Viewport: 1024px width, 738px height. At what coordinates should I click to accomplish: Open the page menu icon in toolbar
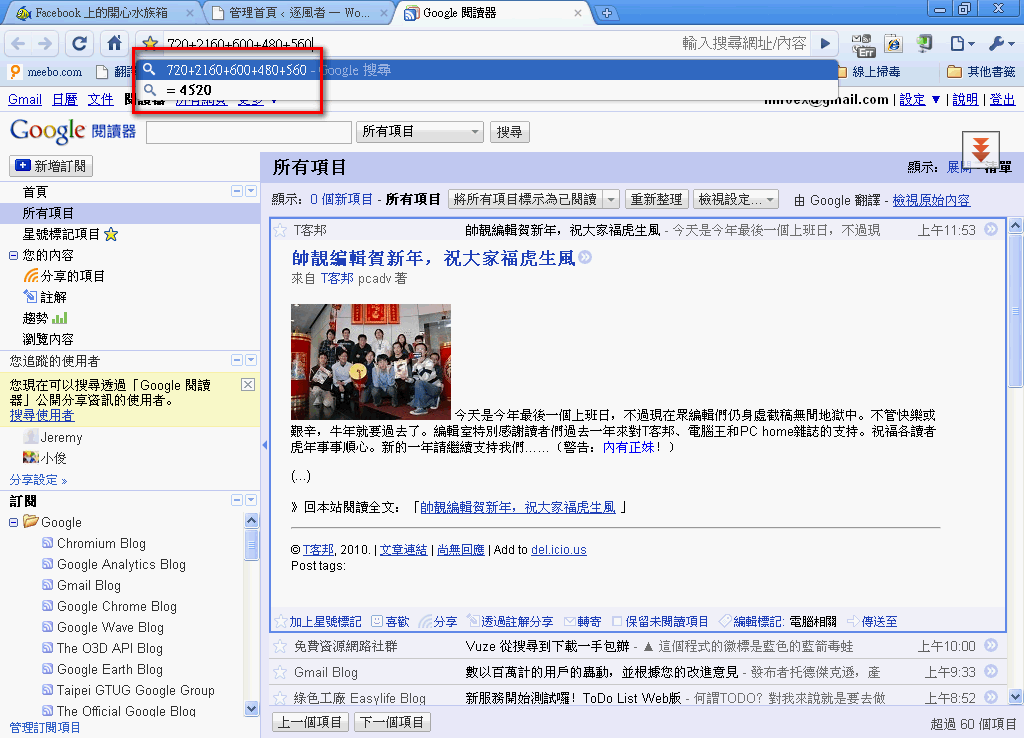click(962, 44)
